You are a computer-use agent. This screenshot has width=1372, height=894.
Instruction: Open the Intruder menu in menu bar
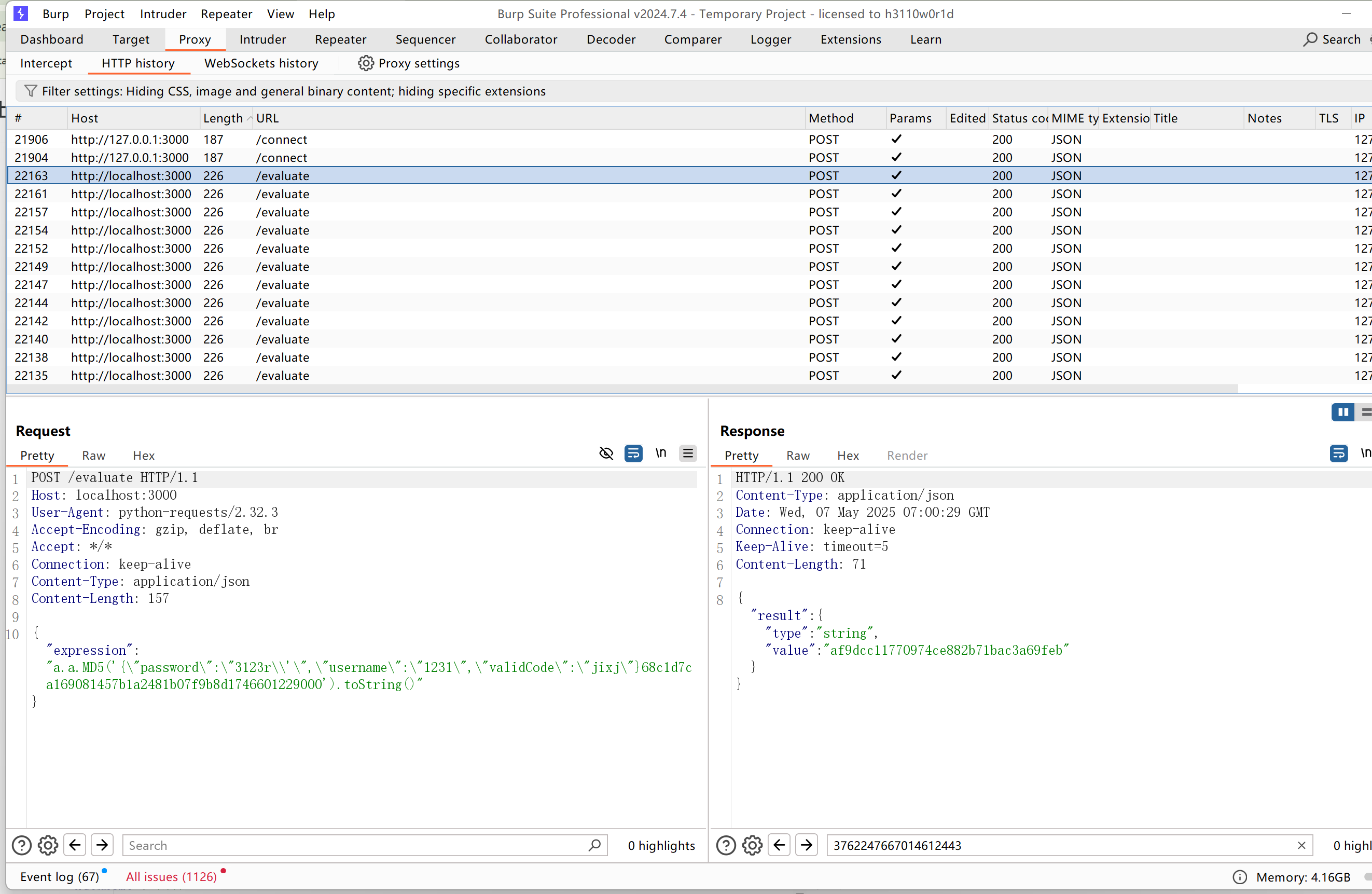point(162,14)
